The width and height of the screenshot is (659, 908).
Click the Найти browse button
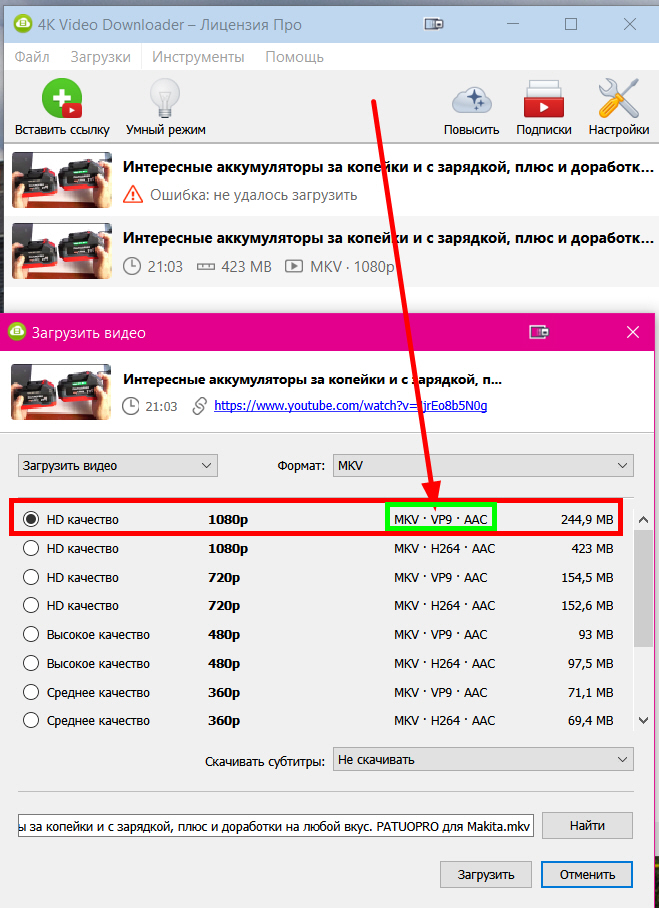click(x=587, y=826)
